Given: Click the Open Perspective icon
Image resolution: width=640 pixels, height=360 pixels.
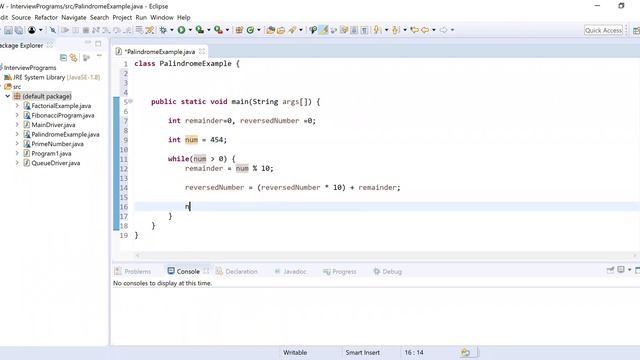Looking at the screenshot, I should click(x=636, y=30).
